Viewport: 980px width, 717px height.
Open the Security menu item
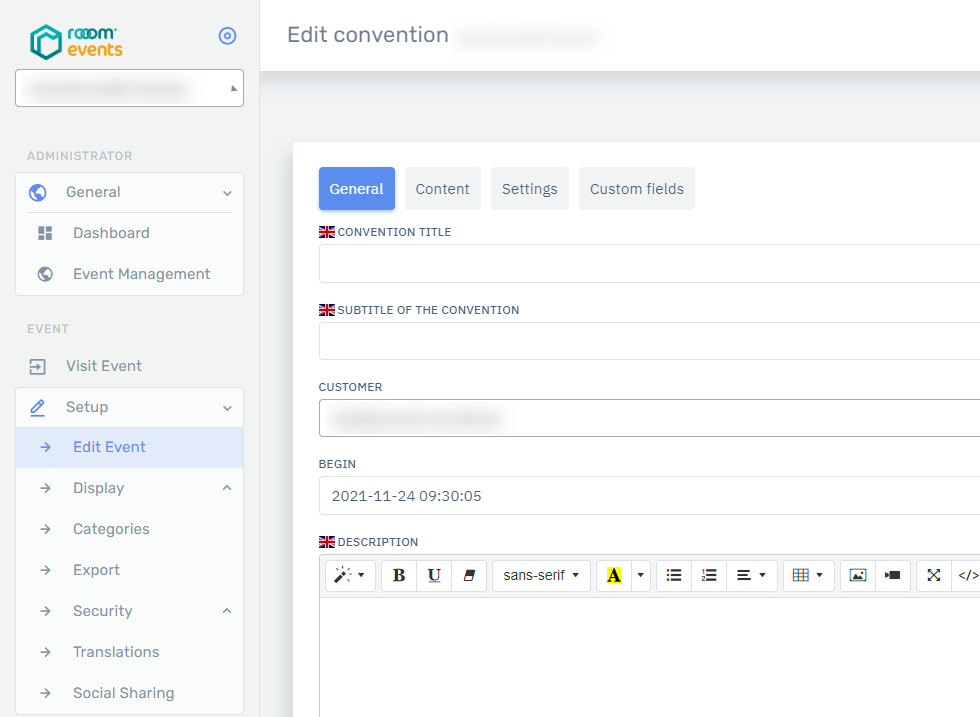[x=102, y=611]
